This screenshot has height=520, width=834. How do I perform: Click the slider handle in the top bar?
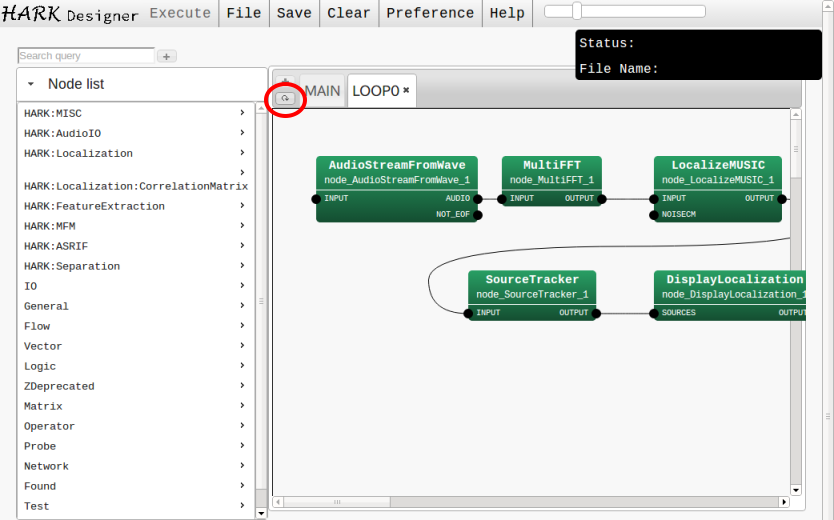577,11
